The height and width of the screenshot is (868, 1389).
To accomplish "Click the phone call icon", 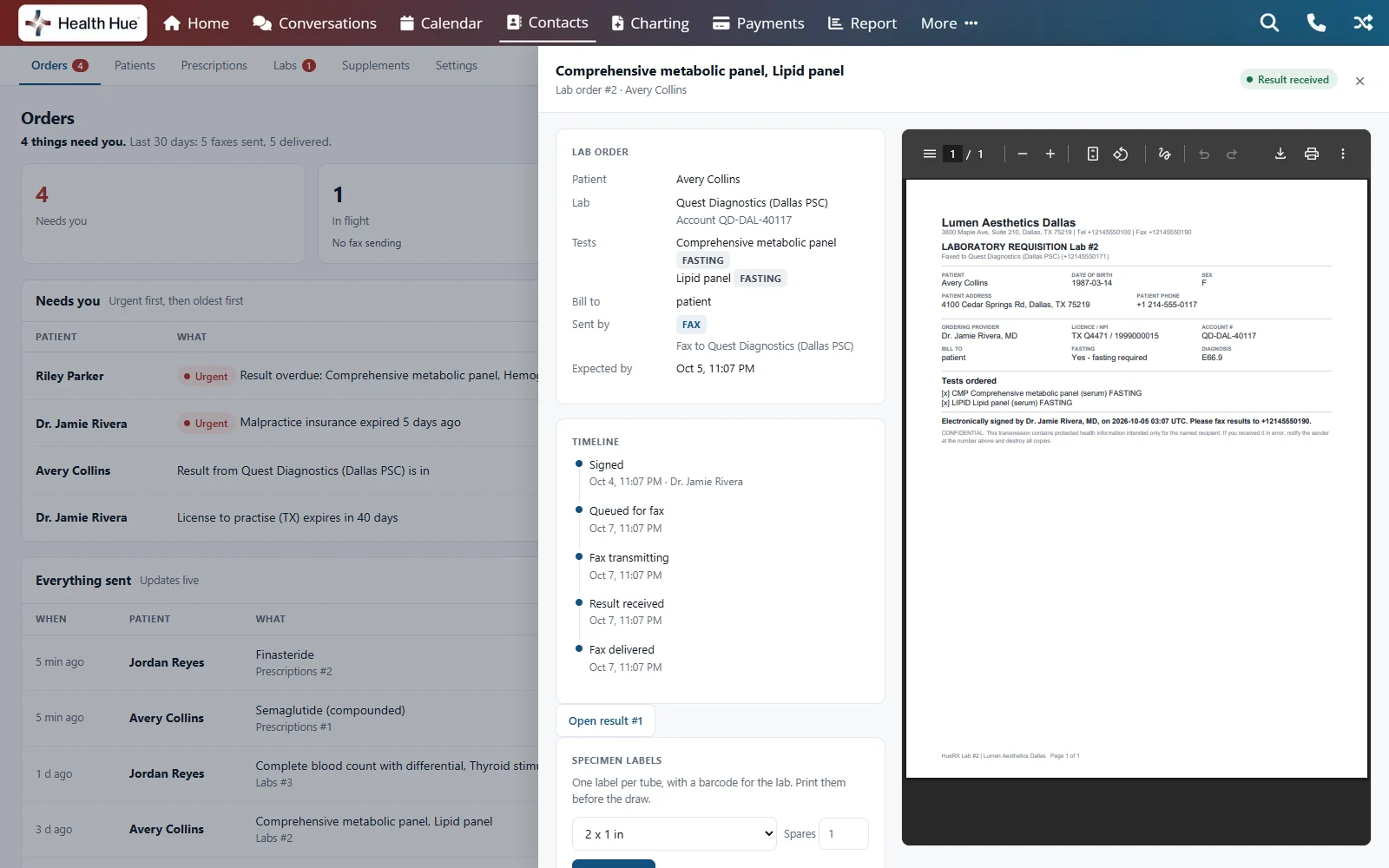I will 1316,23.
